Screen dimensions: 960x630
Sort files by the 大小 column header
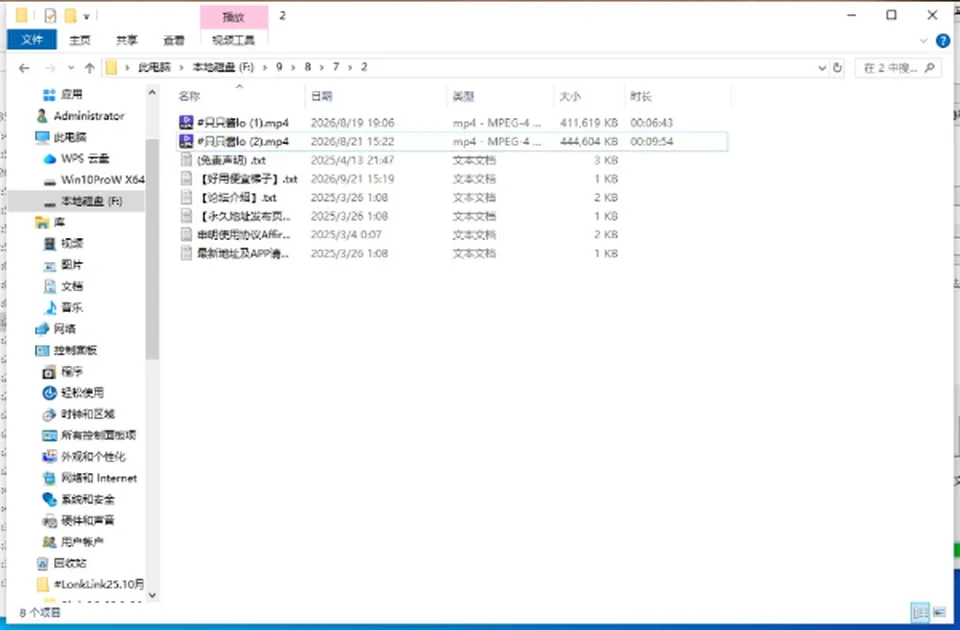570,96
